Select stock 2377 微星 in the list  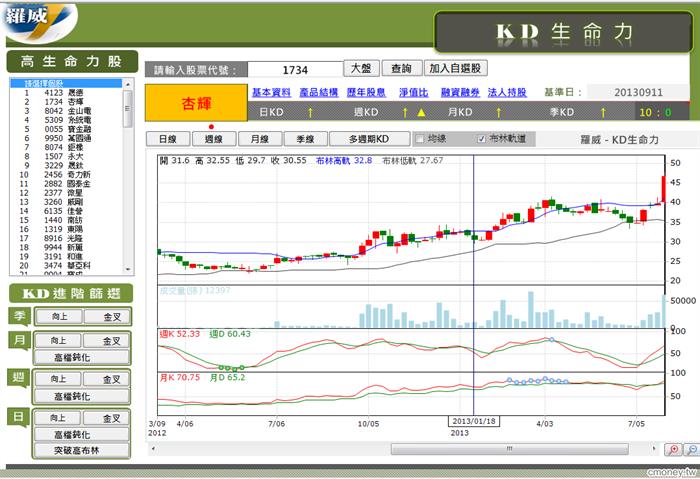point(66,193)
